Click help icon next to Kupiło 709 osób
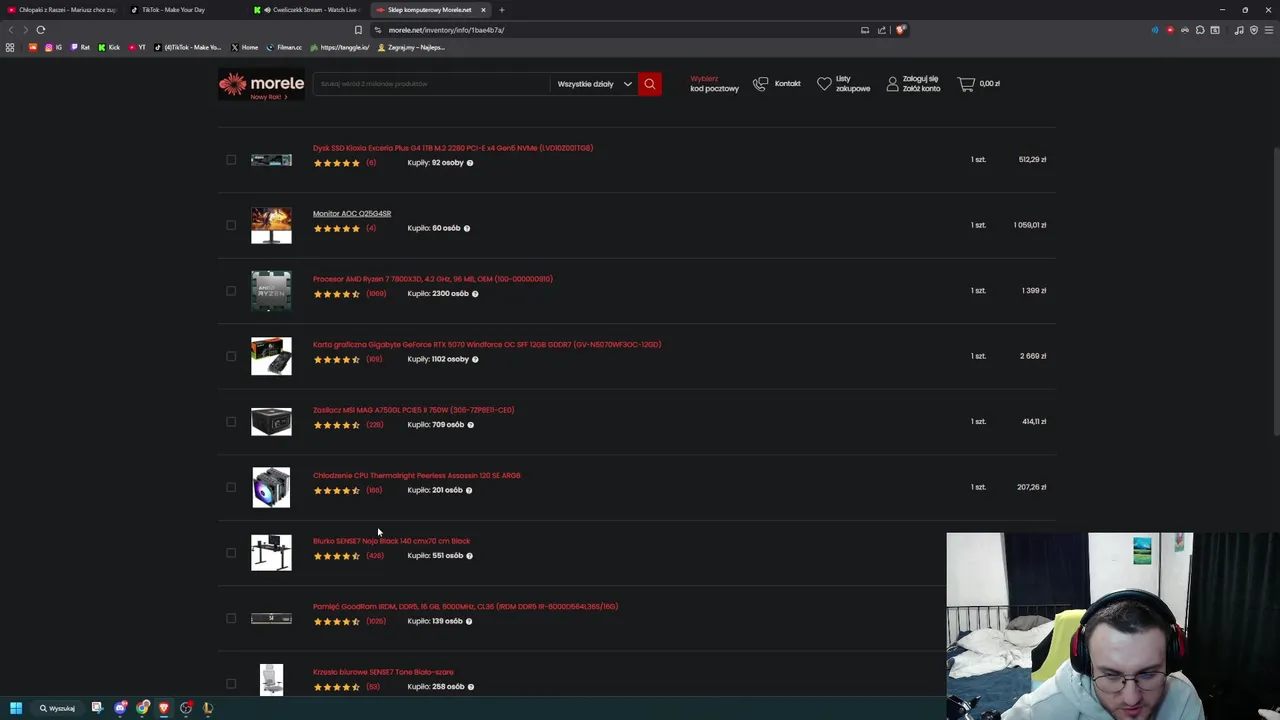 tap(471, 425)
